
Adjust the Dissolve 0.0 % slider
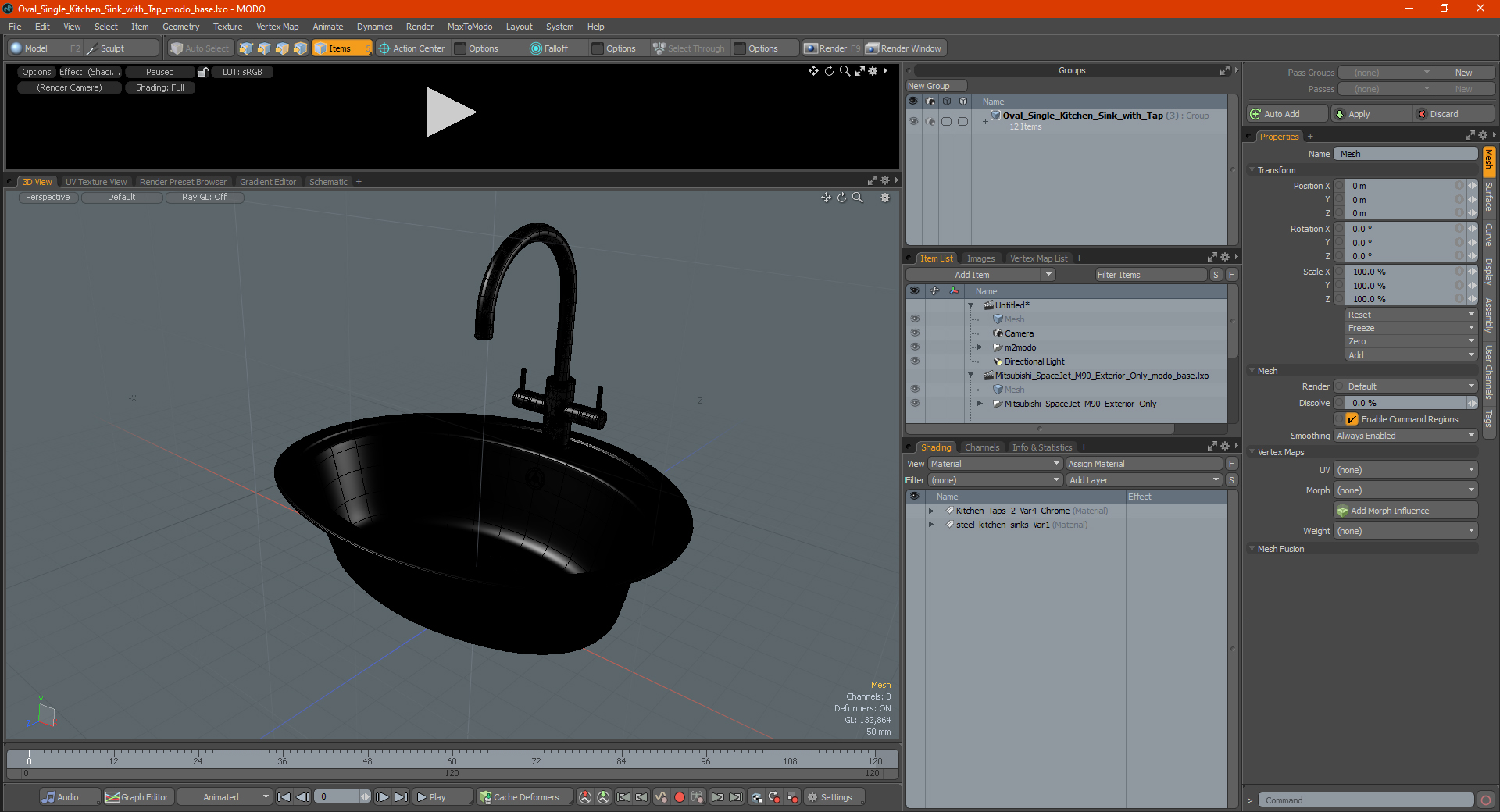point(1406,403)
